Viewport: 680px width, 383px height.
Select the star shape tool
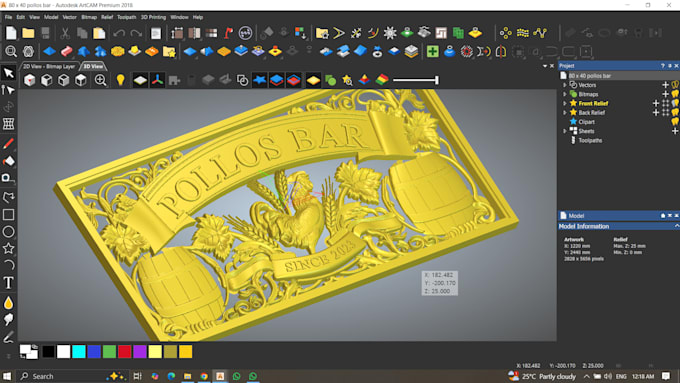(x=8, y=249)
